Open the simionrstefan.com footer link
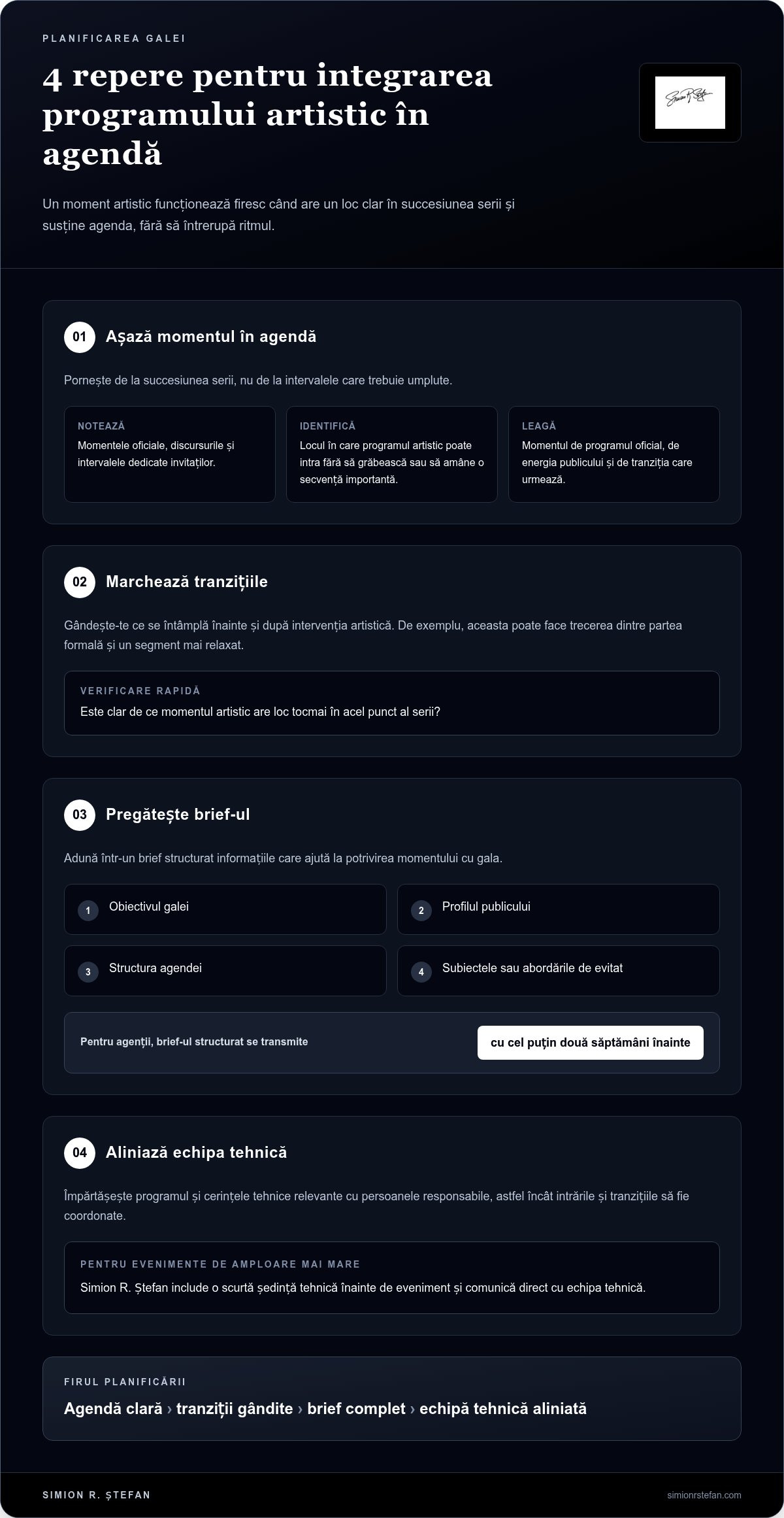 [x=704, y=1495]
